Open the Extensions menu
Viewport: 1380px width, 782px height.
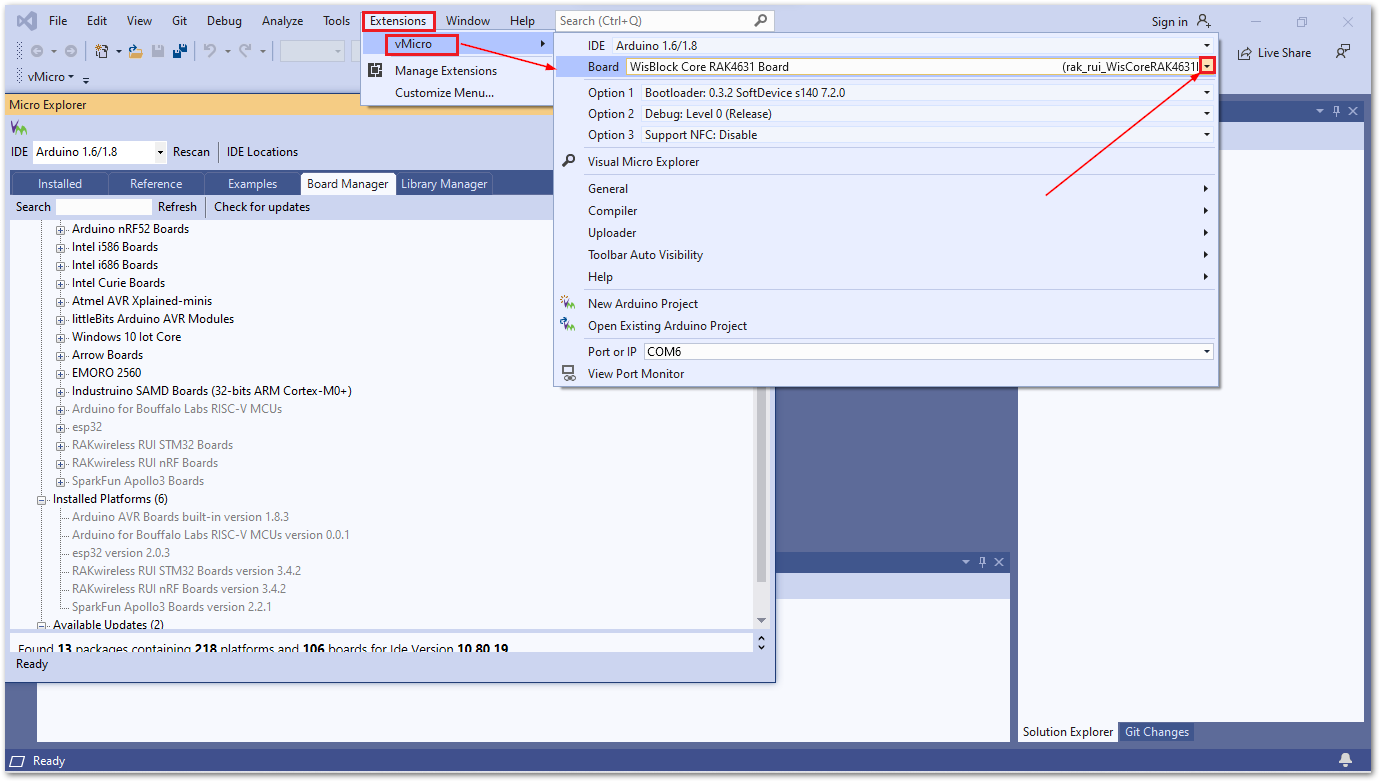[398, 21]
